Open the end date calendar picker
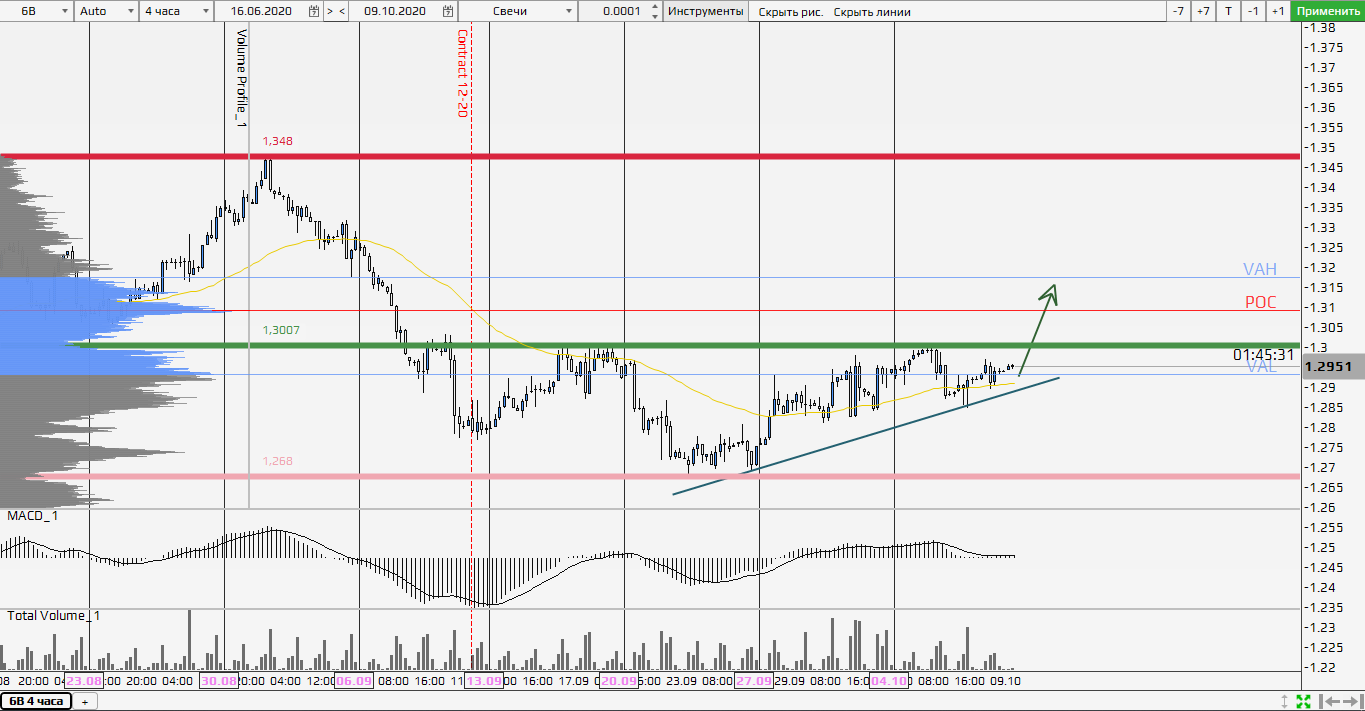Screen dimensions: 1365x711 coord(448,11)
